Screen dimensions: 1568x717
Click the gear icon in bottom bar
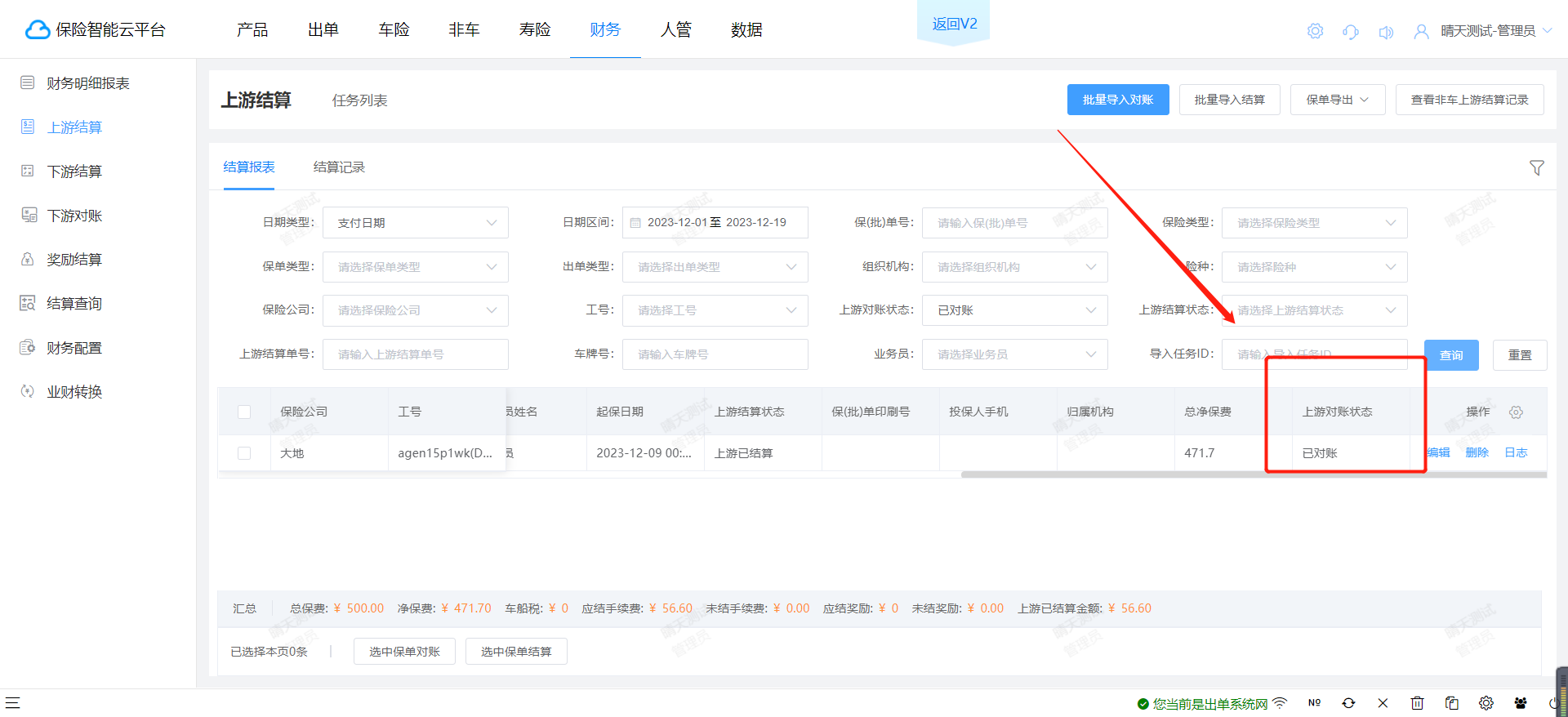pos(1486,702)
